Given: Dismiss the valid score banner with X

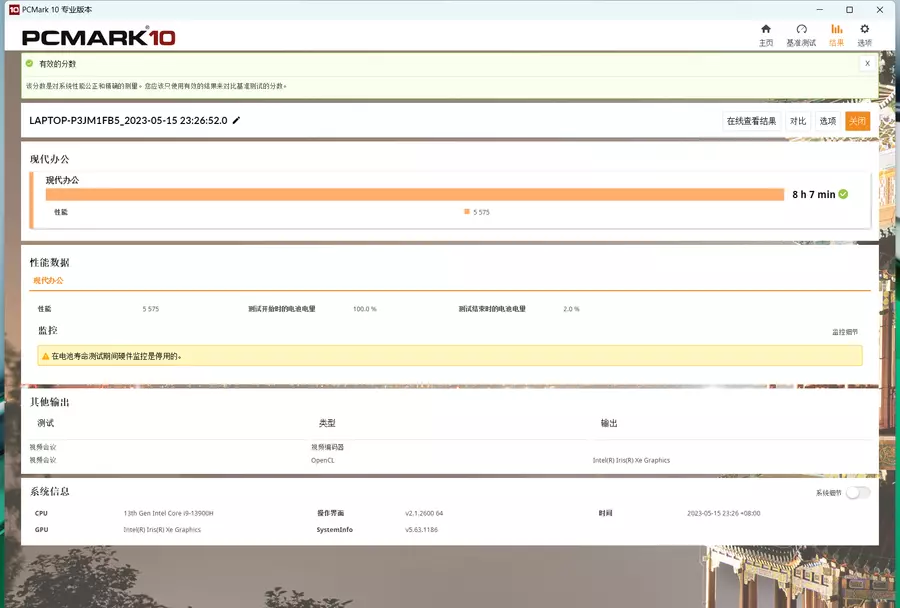Looking at the screenshot, I should click(867, 63).
